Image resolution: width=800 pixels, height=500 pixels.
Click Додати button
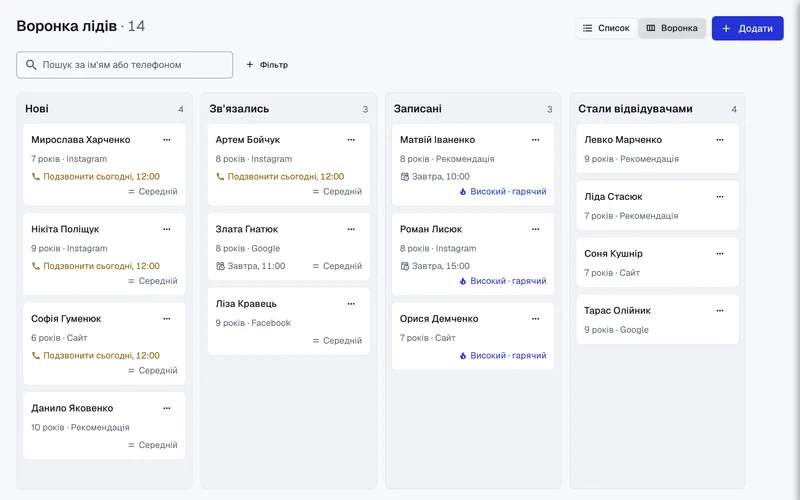pos(747,28)
